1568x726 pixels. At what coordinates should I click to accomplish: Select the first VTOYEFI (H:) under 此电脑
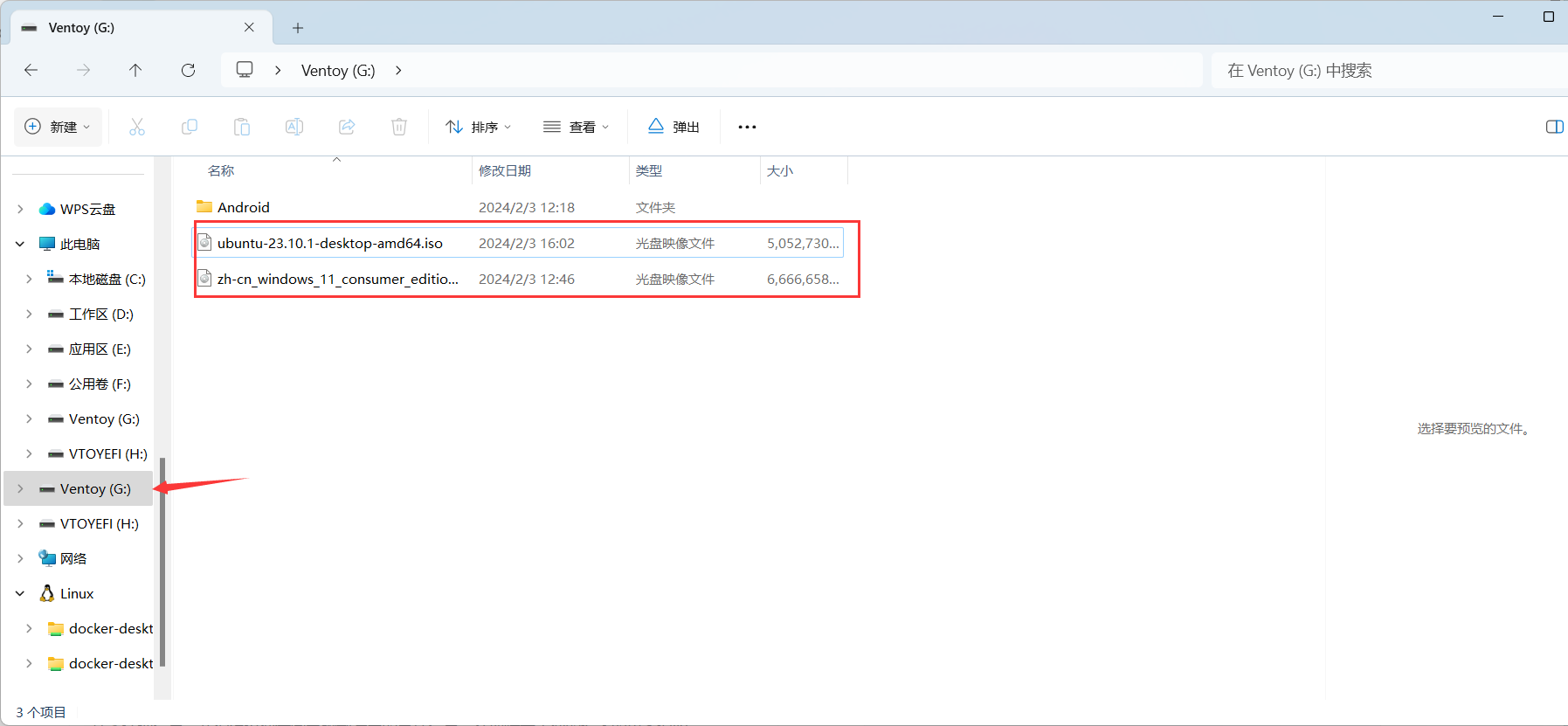coord(107,453)
